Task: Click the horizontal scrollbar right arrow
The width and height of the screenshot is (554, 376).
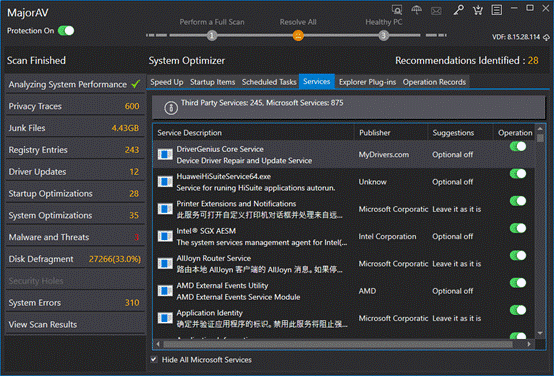Action: point(529,344)
